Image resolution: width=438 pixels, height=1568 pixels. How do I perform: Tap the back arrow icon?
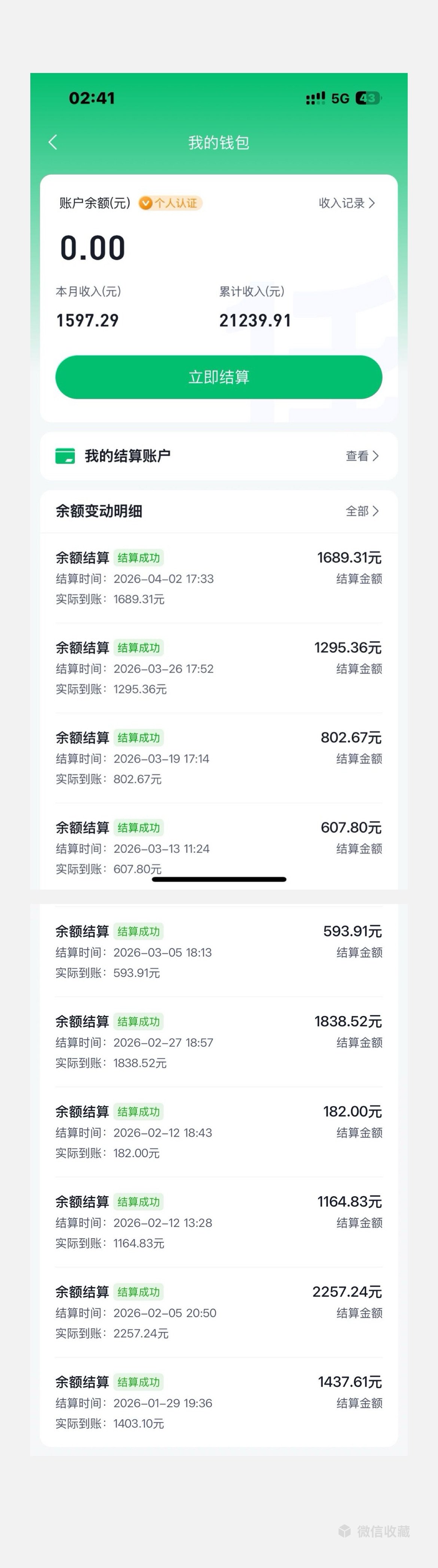(x=53, y=142)
